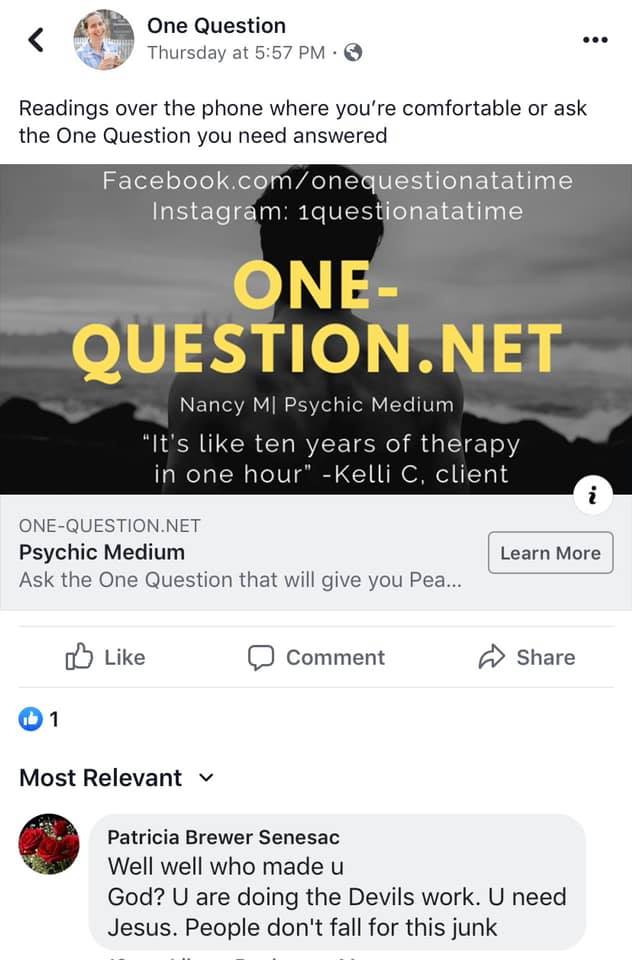Tap the public globe privacy icon
The height and width of the screenshot is (960, 632).
tap(353, 53)
